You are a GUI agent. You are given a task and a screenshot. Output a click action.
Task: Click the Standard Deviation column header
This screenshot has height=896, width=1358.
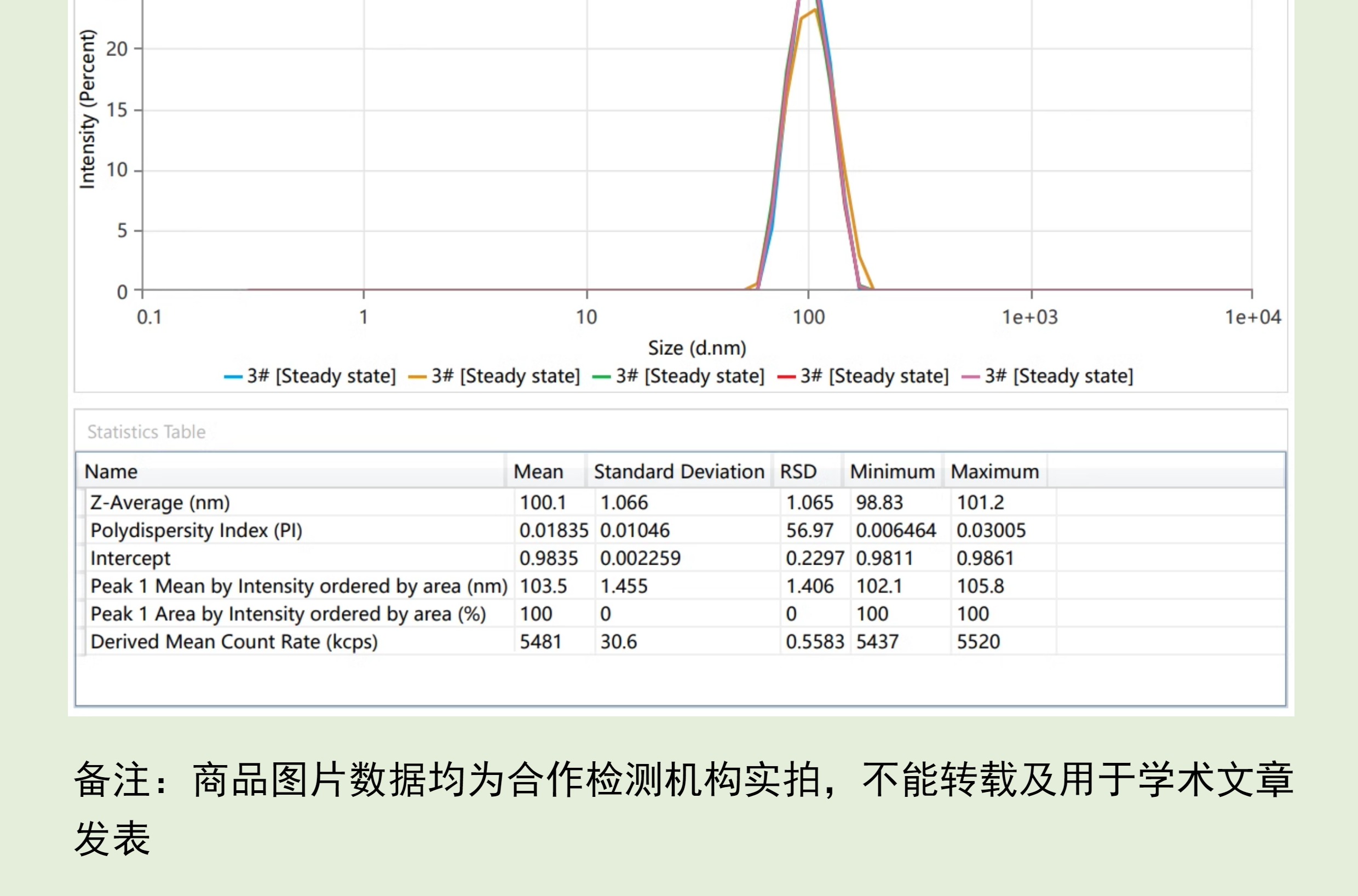pos(678,472)
